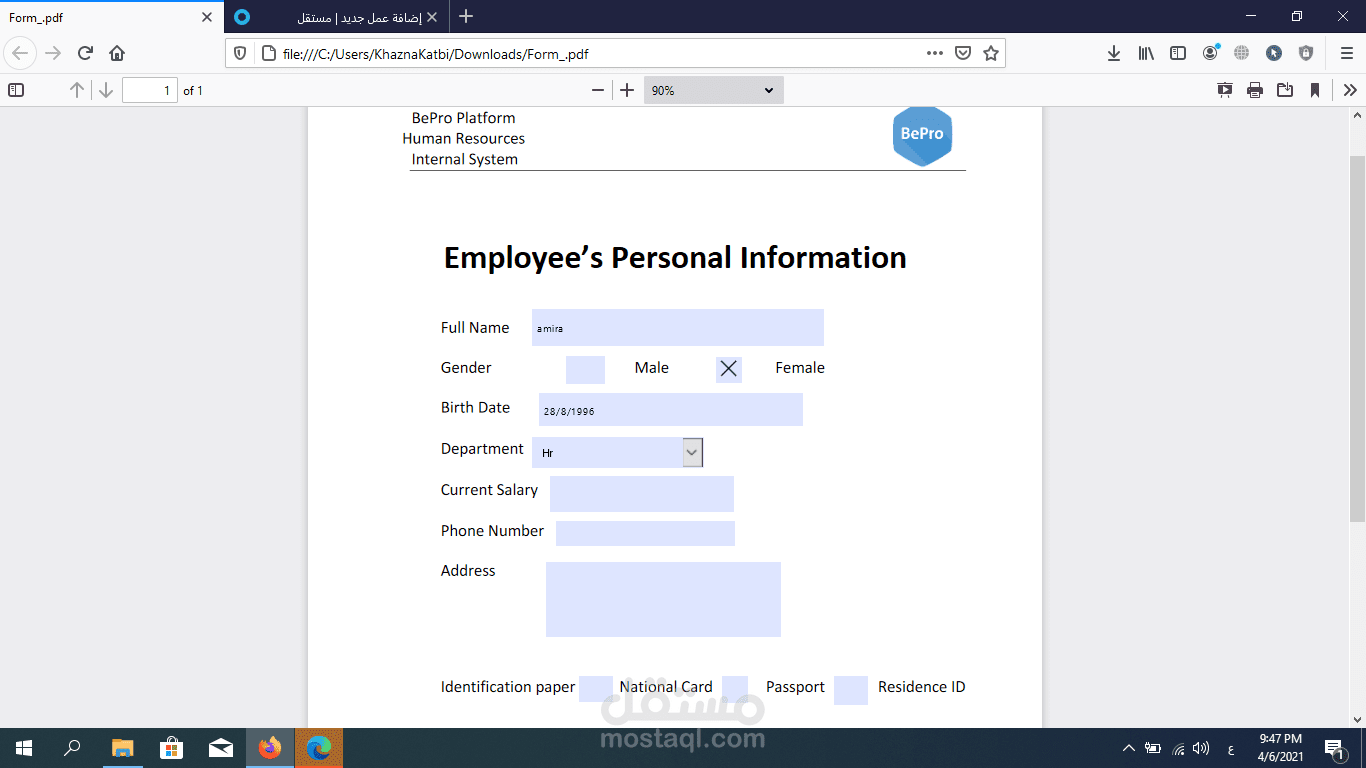Go to next PDF page arrow
Image resolution: width=1366 pixels, height=768 pixels.
pos(106,90)
